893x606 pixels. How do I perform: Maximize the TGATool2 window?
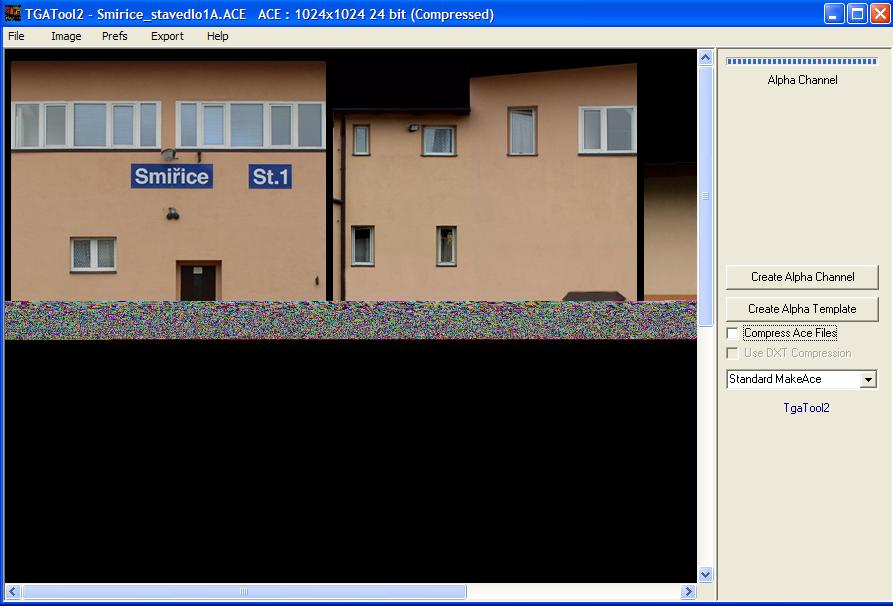point(857,14)
